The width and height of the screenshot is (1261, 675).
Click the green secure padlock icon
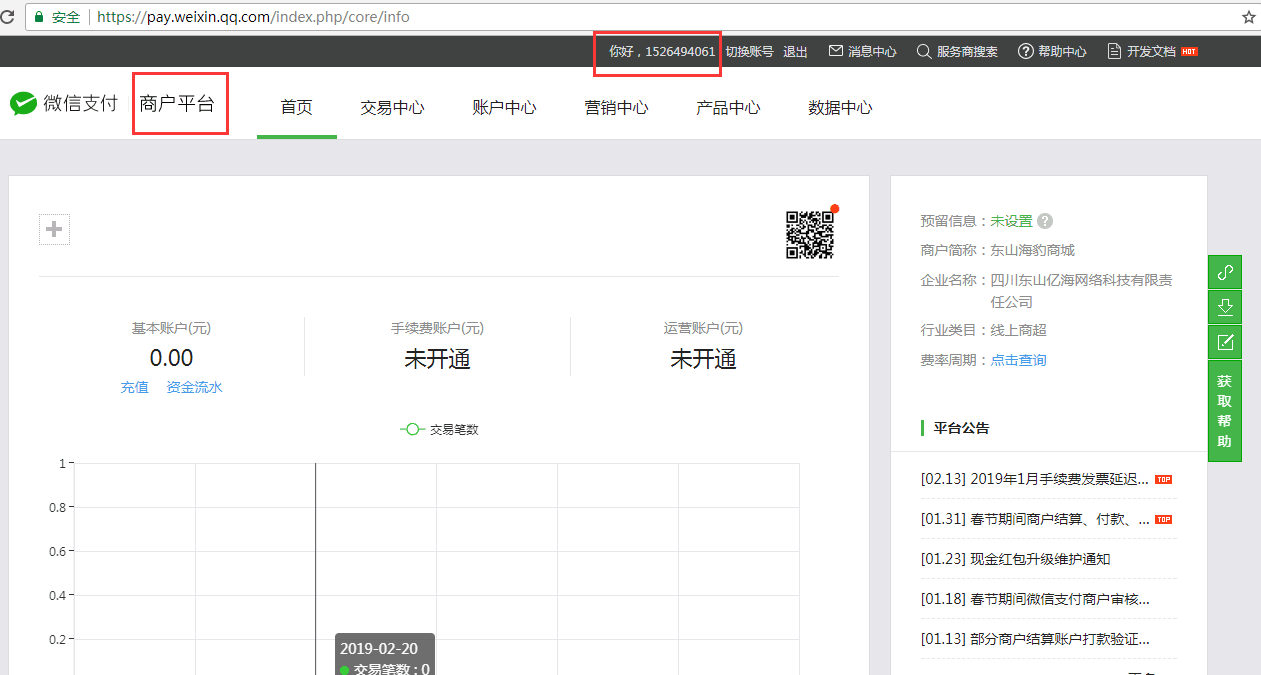[x=39, y=17]
